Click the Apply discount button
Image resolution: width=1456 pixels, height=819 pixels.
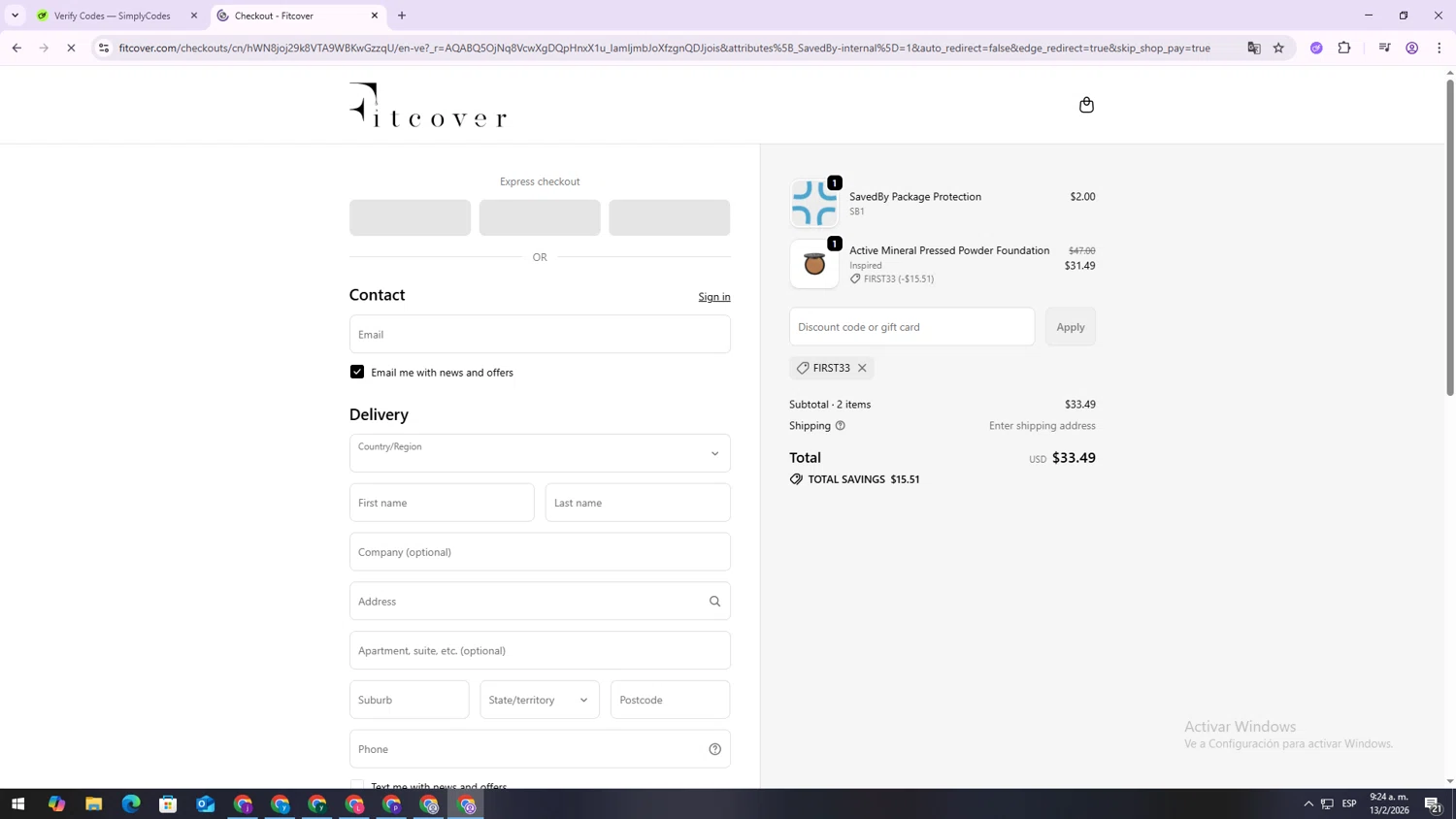[x=1071, y=327]
